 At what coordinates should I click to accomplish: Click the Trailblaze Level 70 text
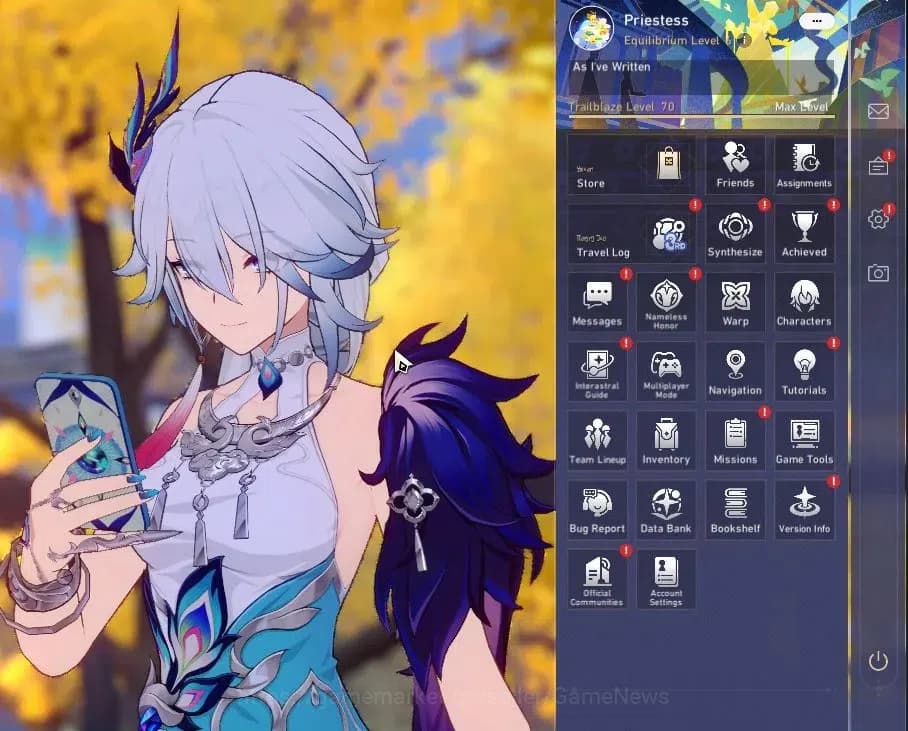pos(621,107)
